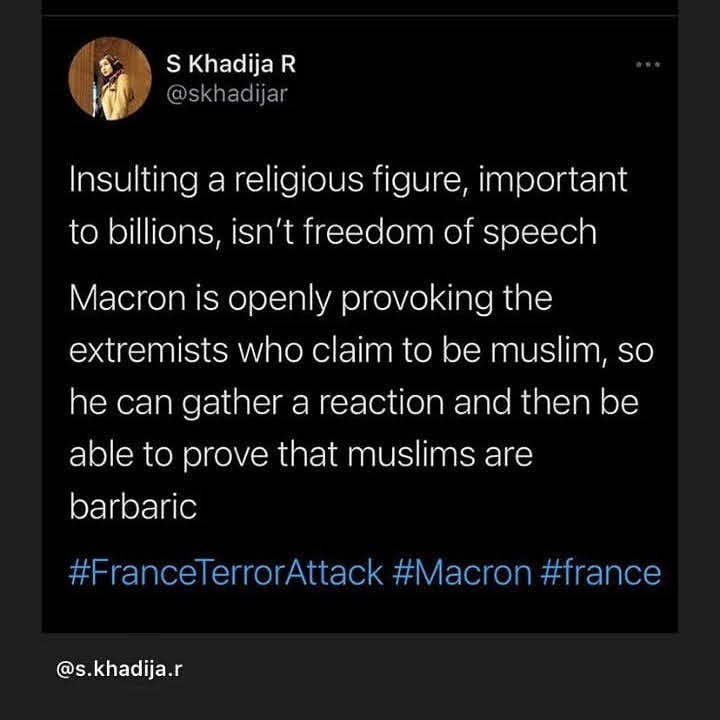Open the #FranceTerrorAttack hashtag

coord(226,572)
